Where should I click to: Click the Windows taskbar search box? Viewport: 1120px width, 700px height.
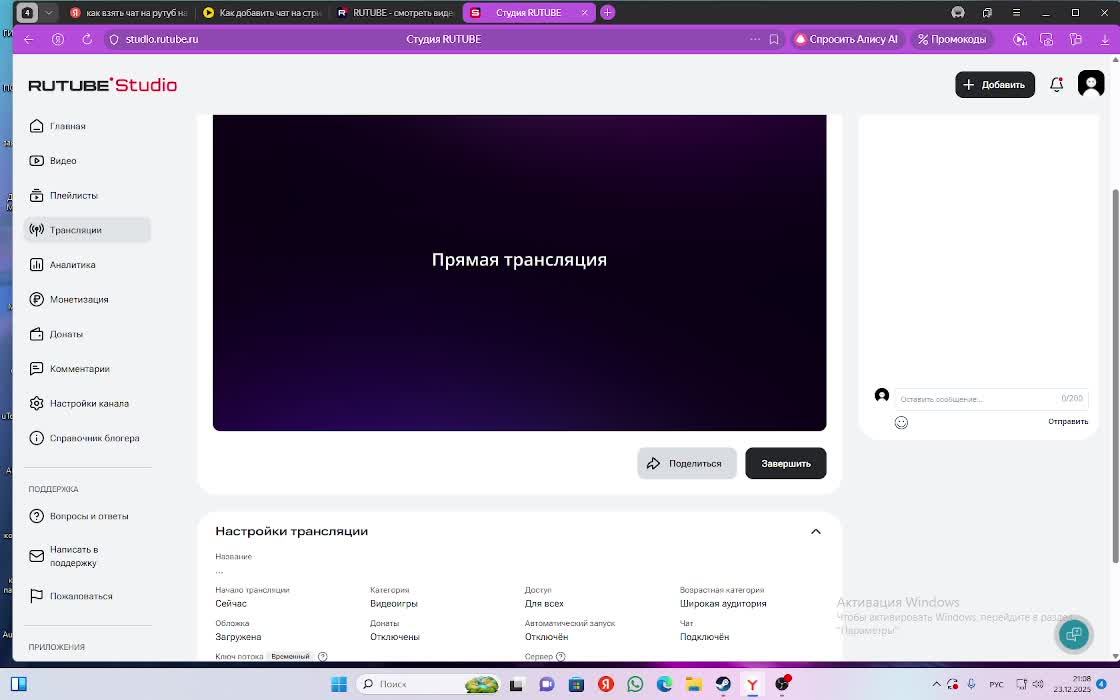(x=428, y=684)
